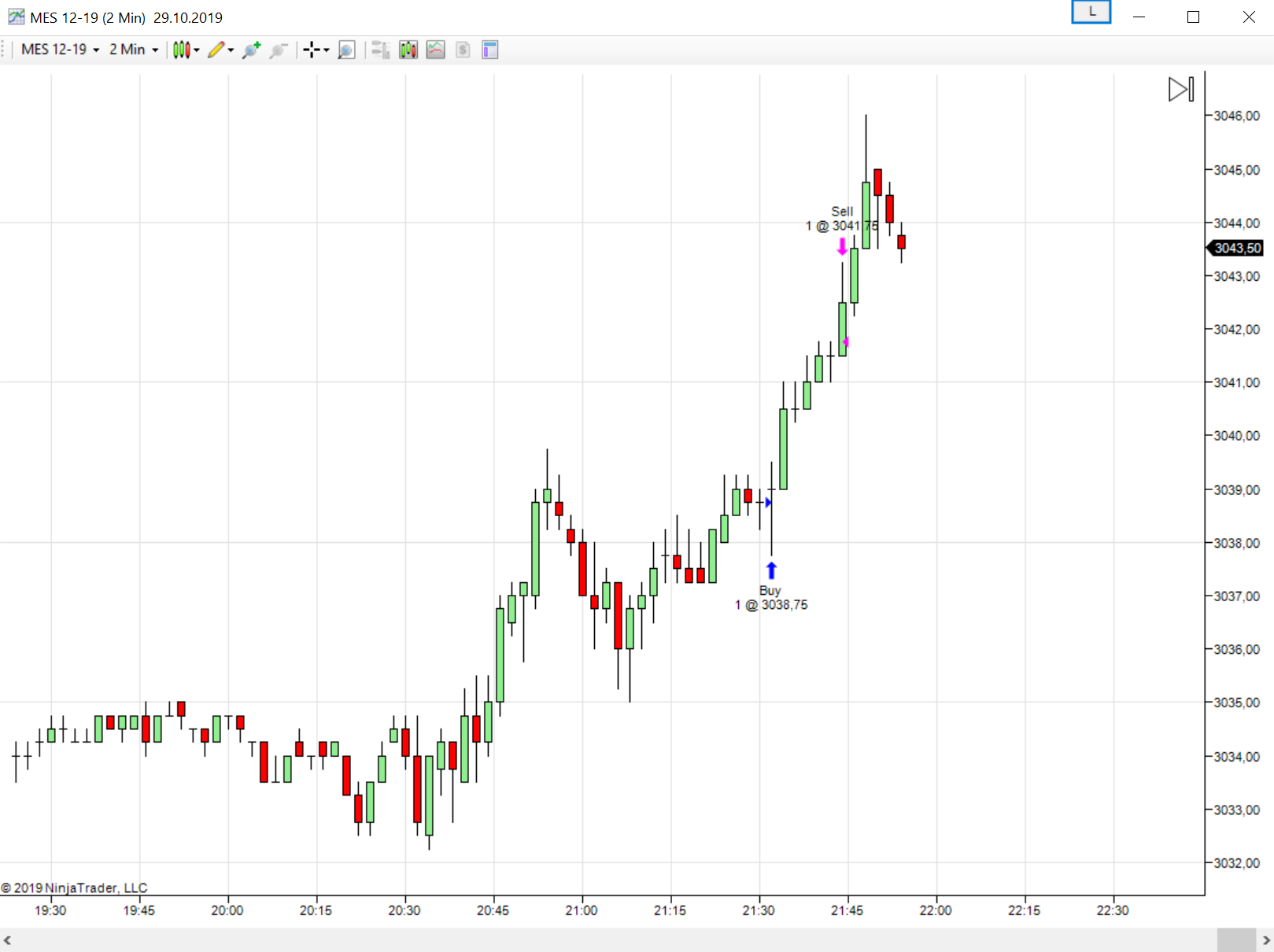Close the chart window
The width and height of the screenshot is (1274, 952).
1249,17
